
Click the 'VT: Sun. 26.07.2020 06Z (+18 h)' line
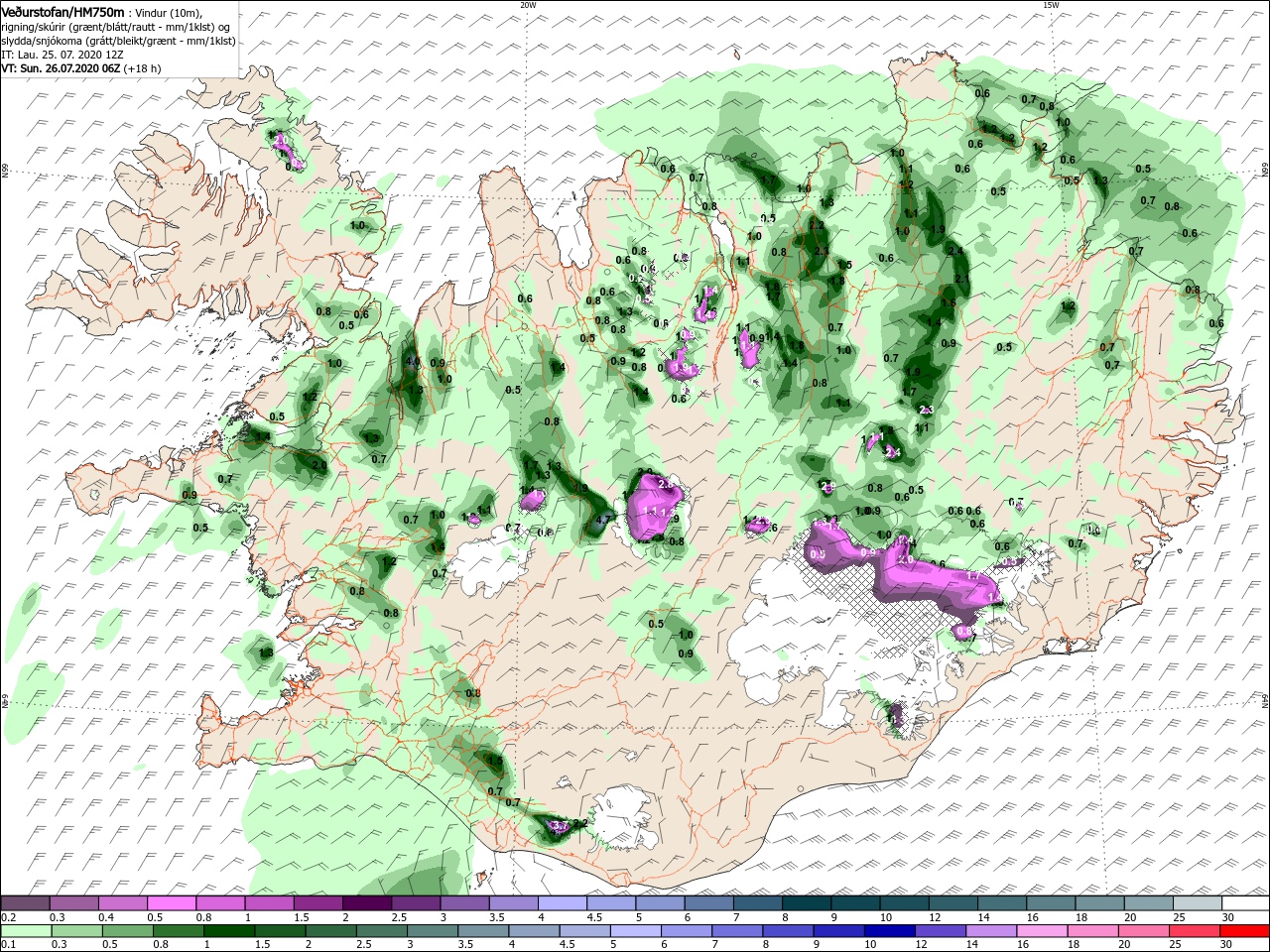tap(81, 68)
